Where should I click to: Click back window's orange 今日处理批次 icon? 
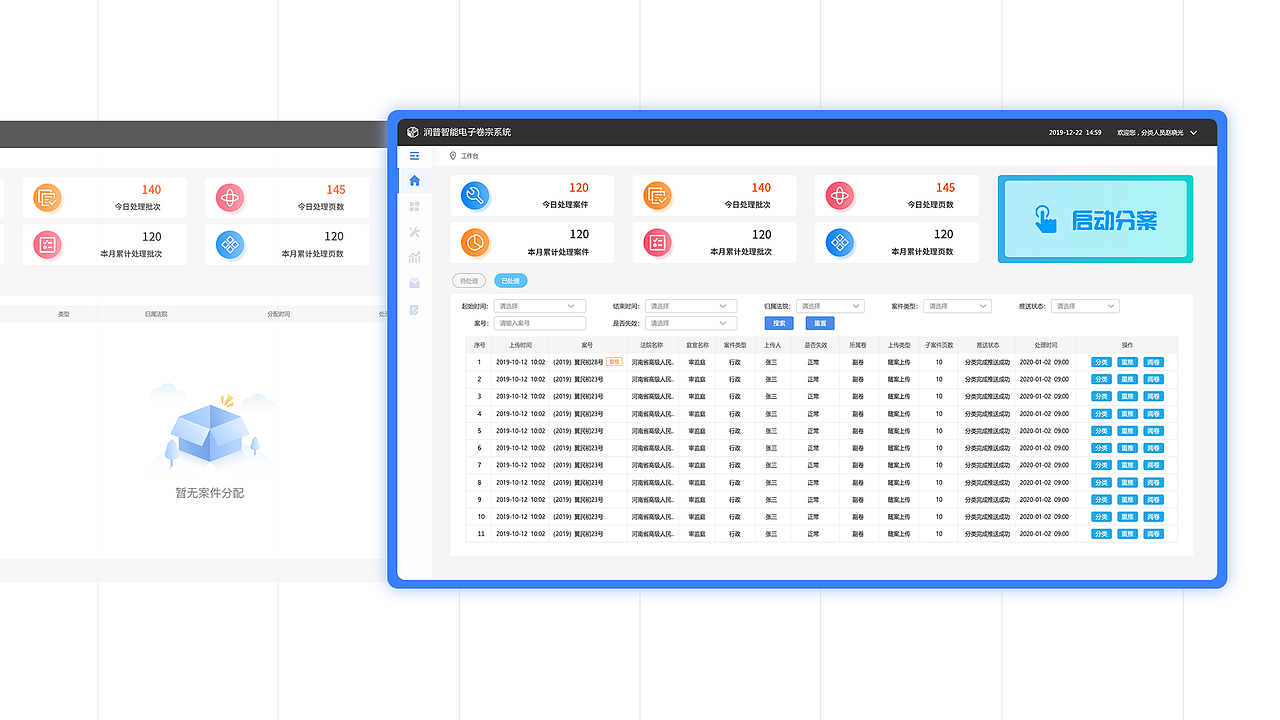coord(47,198)
